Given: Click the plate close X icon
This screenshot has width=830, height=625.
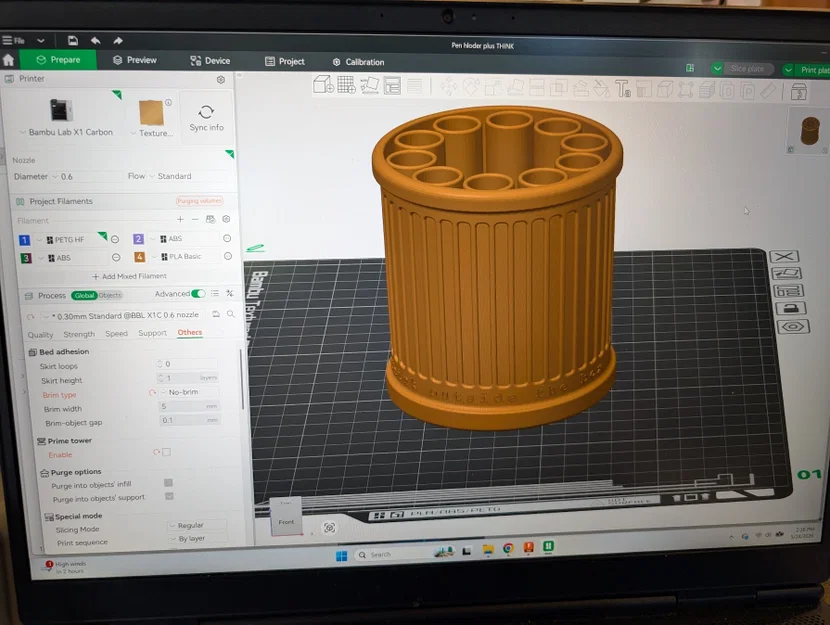Looking at the screenshot, I should click(x=784, y=256).
